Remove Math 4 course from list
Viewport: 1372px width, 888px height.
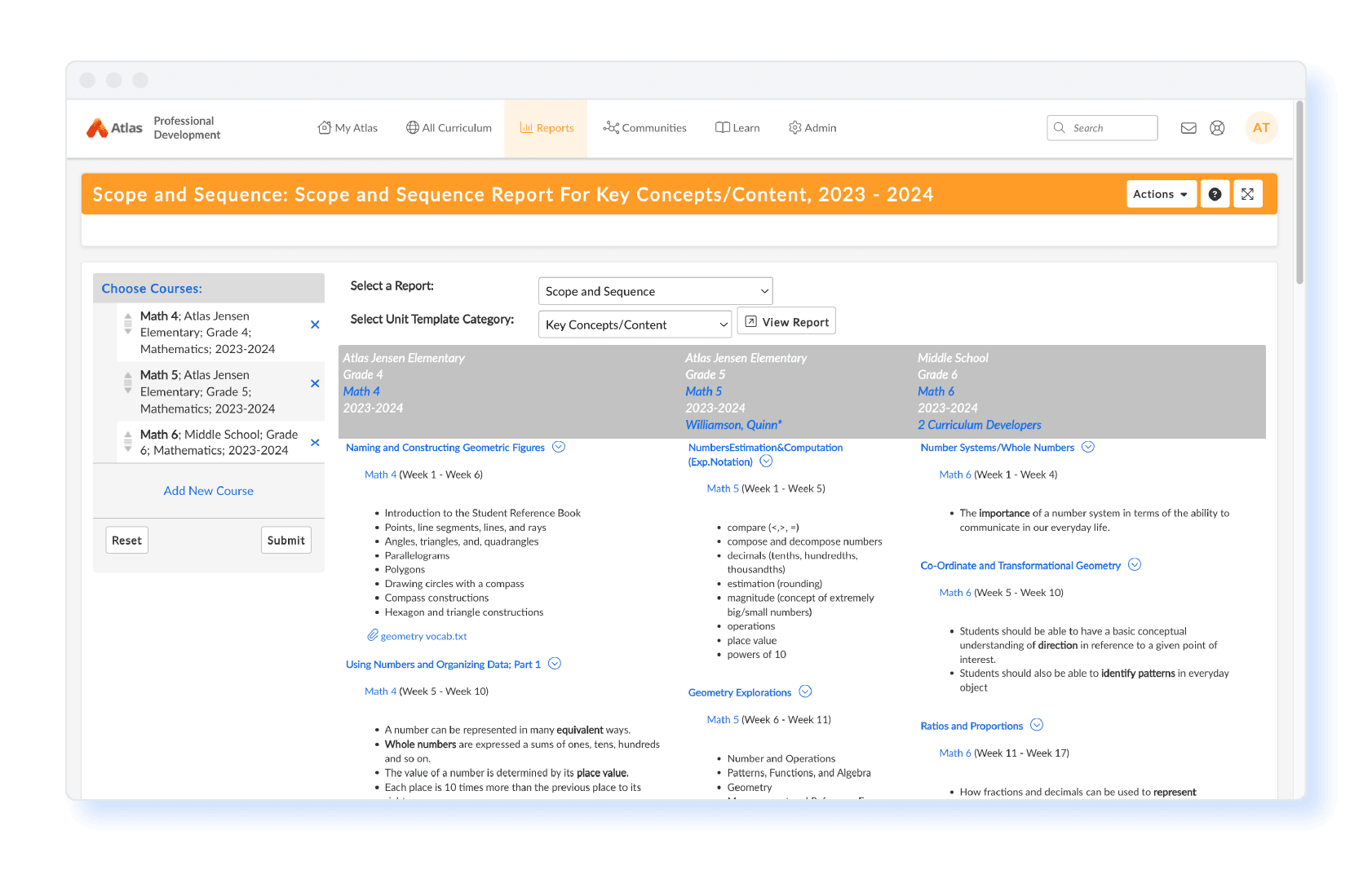315,325
